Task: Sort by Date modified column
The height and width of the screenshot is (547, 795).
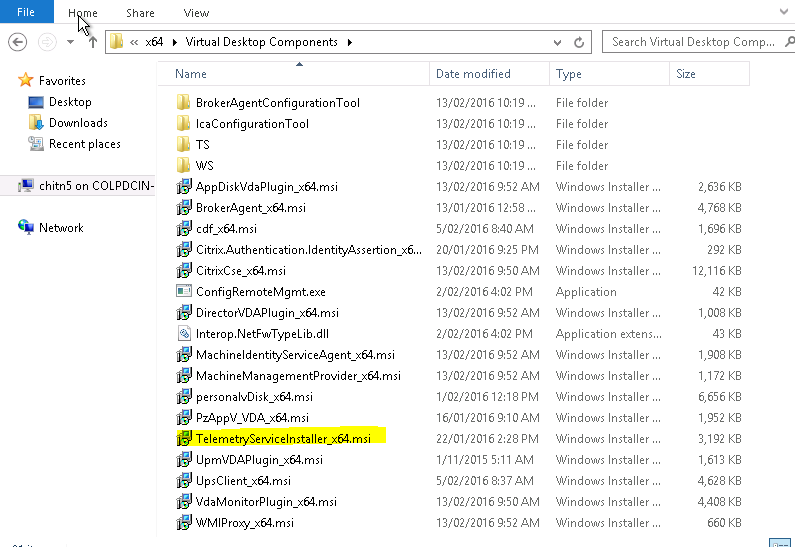Action: (x=489, y=74)
